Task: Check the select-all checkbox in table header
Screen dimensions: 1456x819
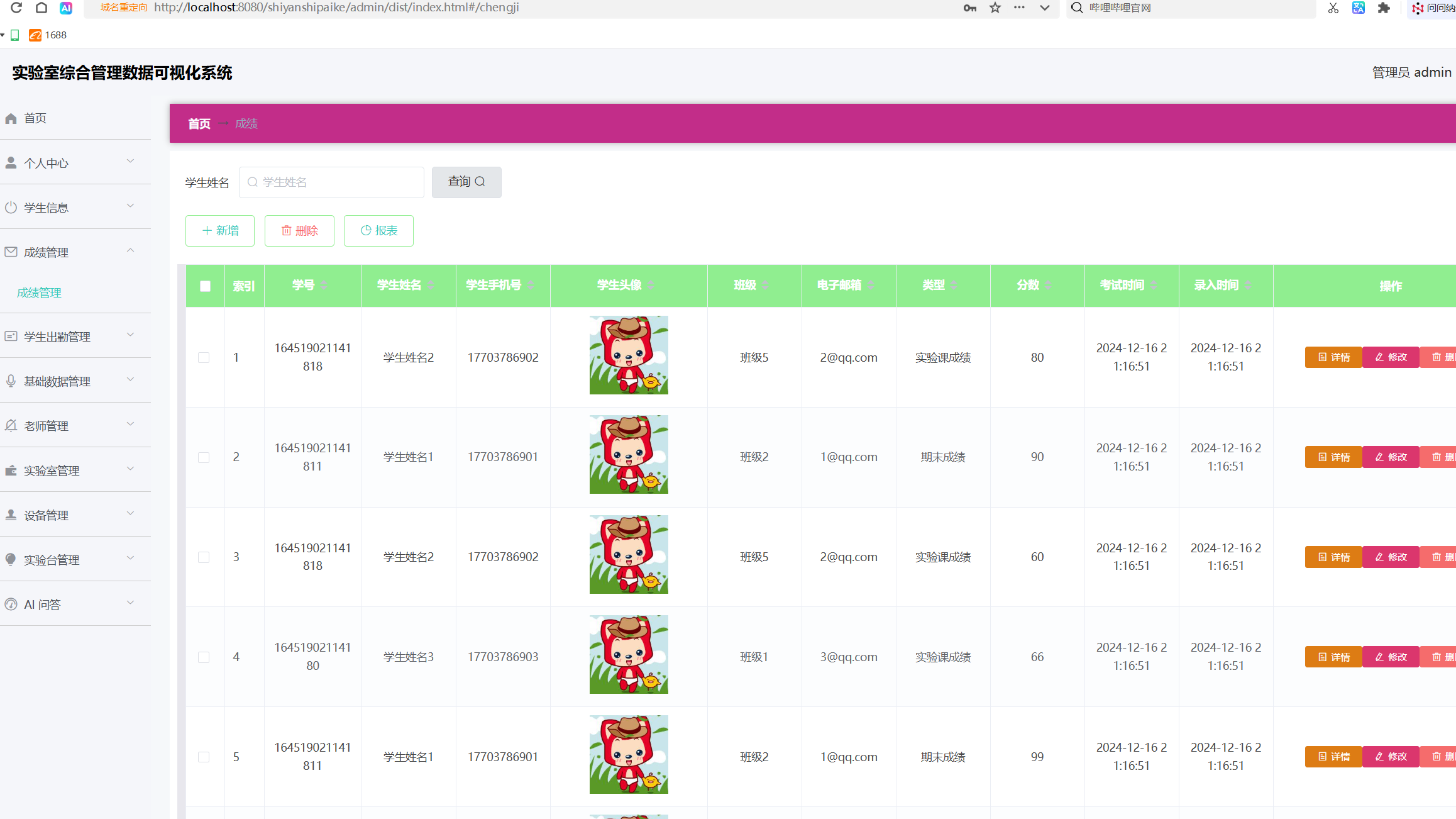Action: pos(205,286)
